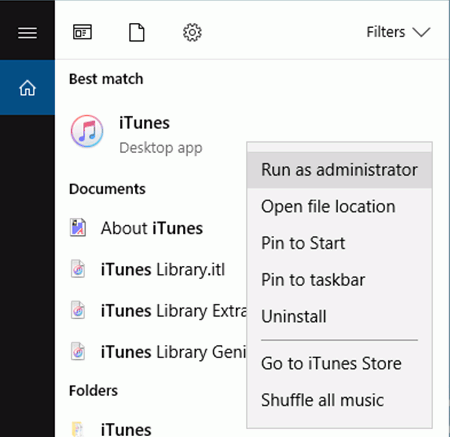450x437 pixels.
Task: Click the Folders section header
Action: click(93, 391)
